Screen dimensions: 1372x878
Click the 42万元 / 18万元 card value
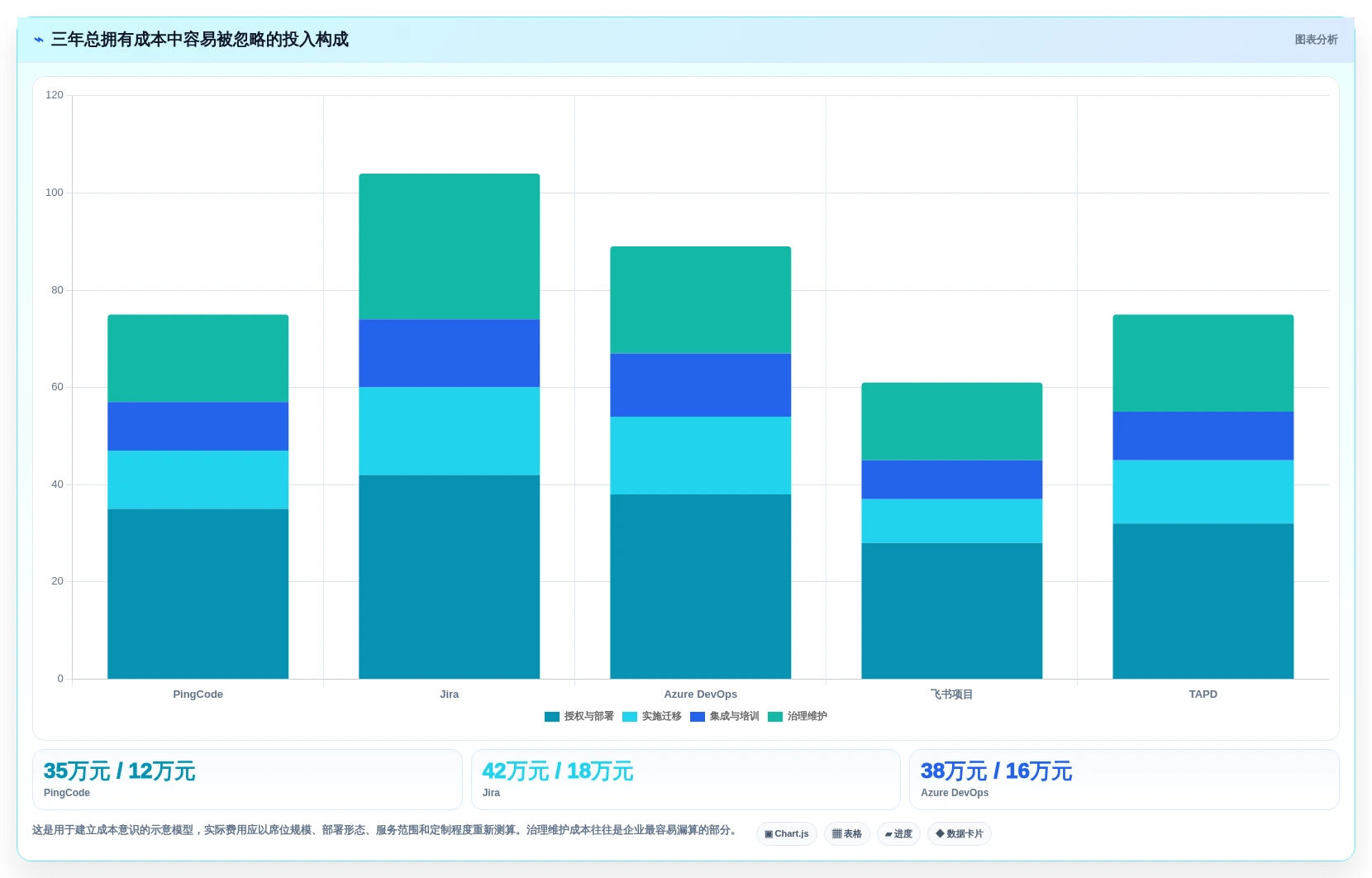(558, 771)
